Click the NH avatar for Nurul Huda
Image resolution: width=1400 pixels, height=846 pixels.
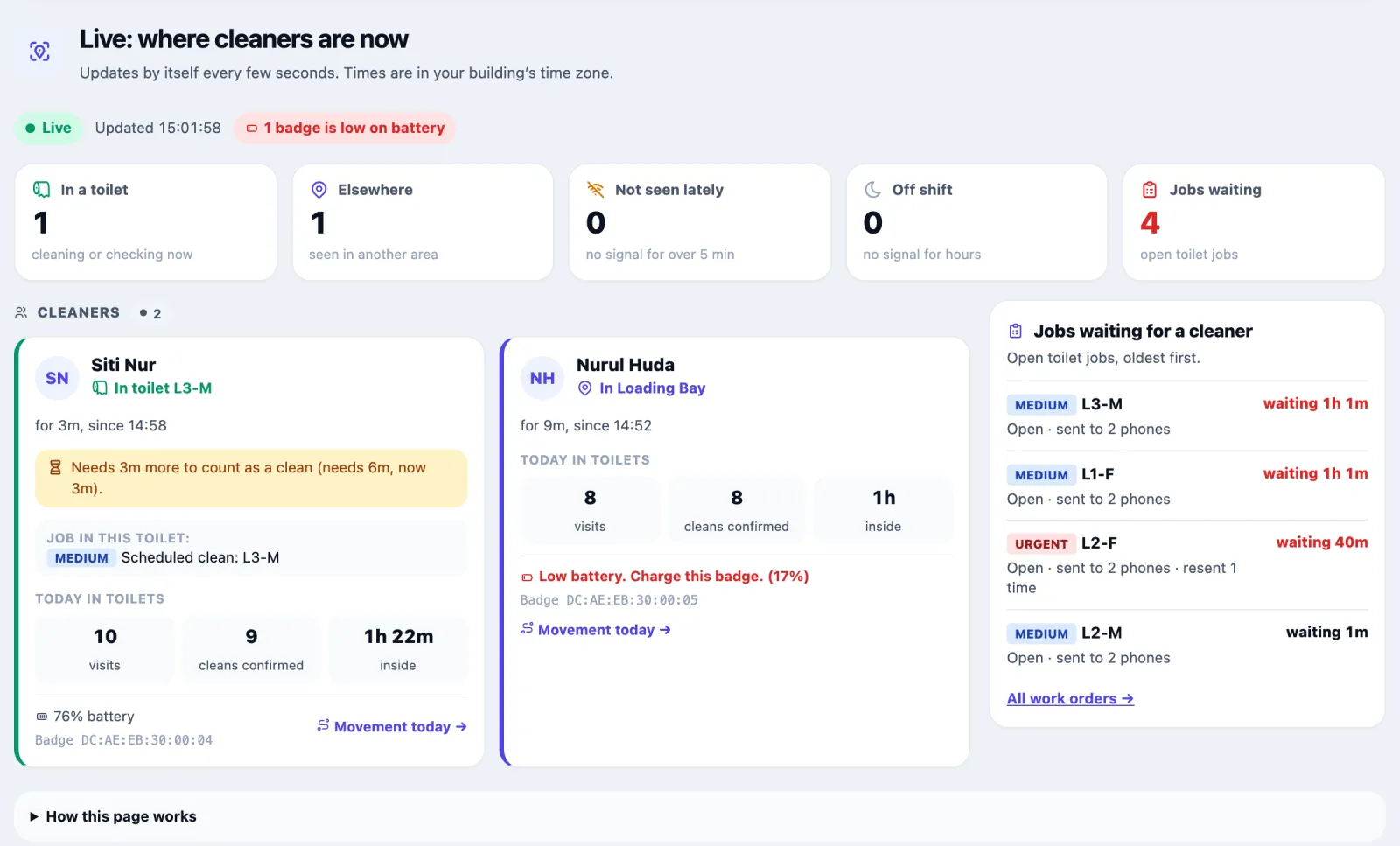(x=542, y=378)
